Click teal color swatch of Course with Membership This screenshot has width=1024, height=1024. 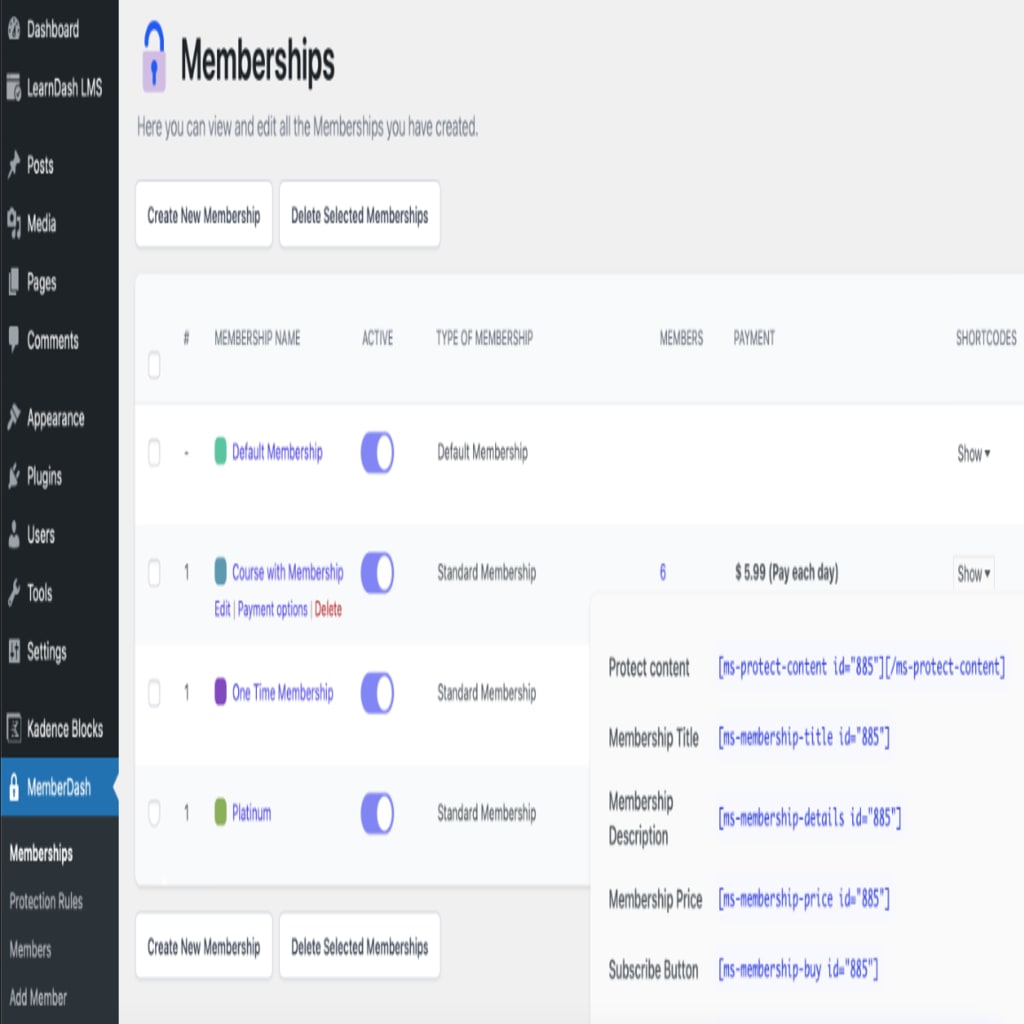pyautogui.click(x=221, y=572)
